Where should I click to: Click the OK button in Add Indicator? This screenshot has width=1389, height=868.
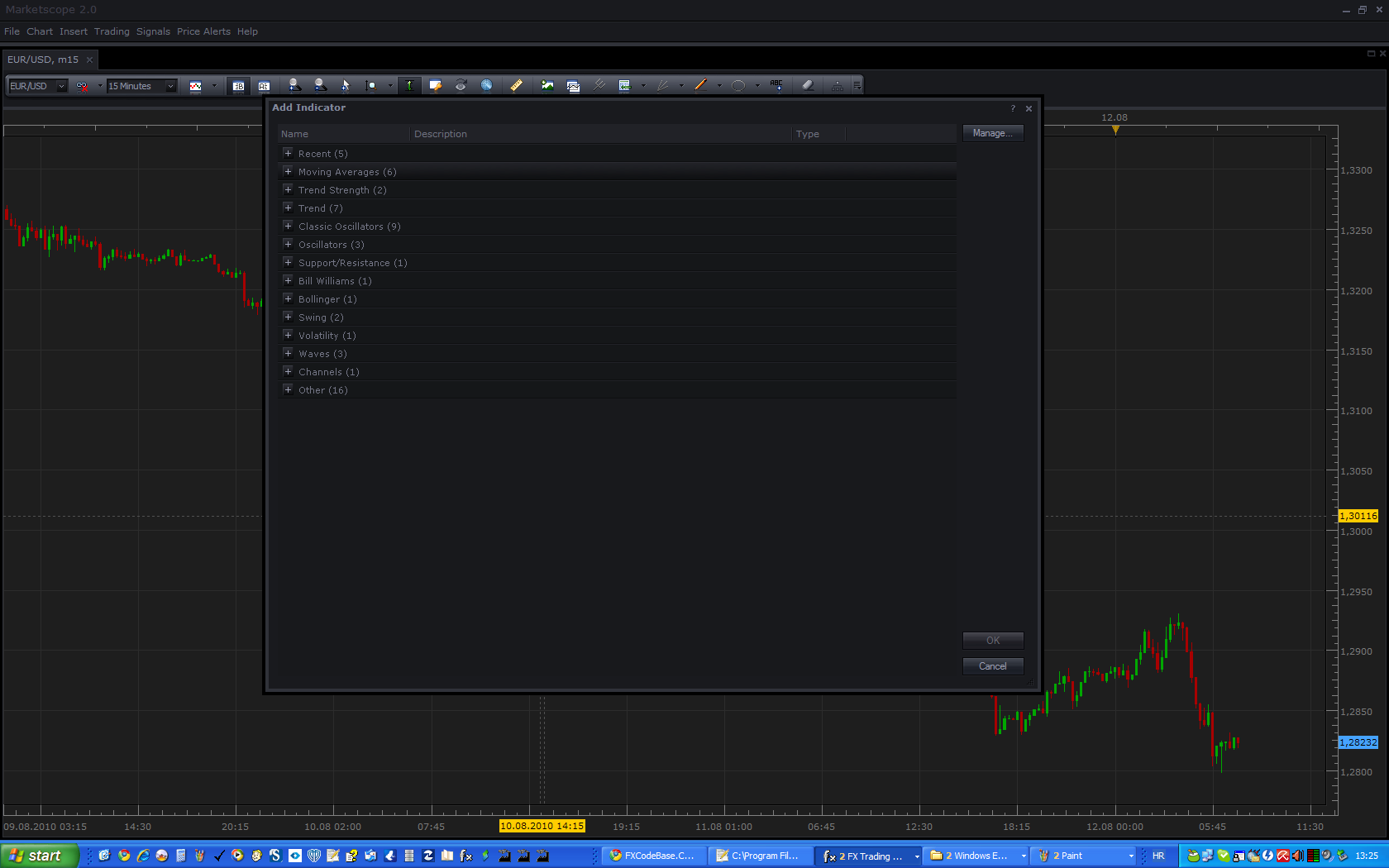pyautogui.click(x=992, y=640)
